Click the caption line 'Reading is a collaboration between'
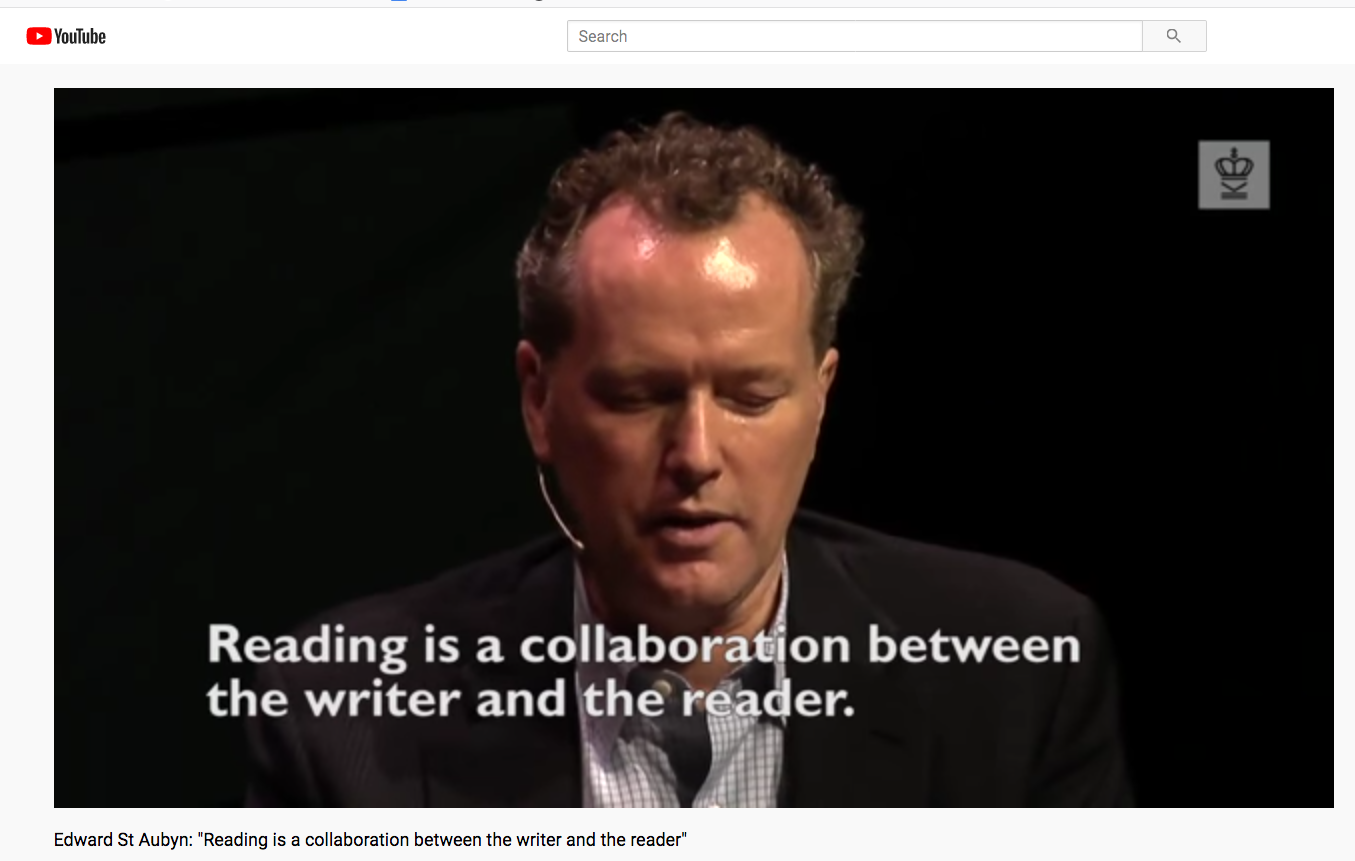Image resolution: width=1355 pixels, height=861 pixels. [x=644, y=646]
